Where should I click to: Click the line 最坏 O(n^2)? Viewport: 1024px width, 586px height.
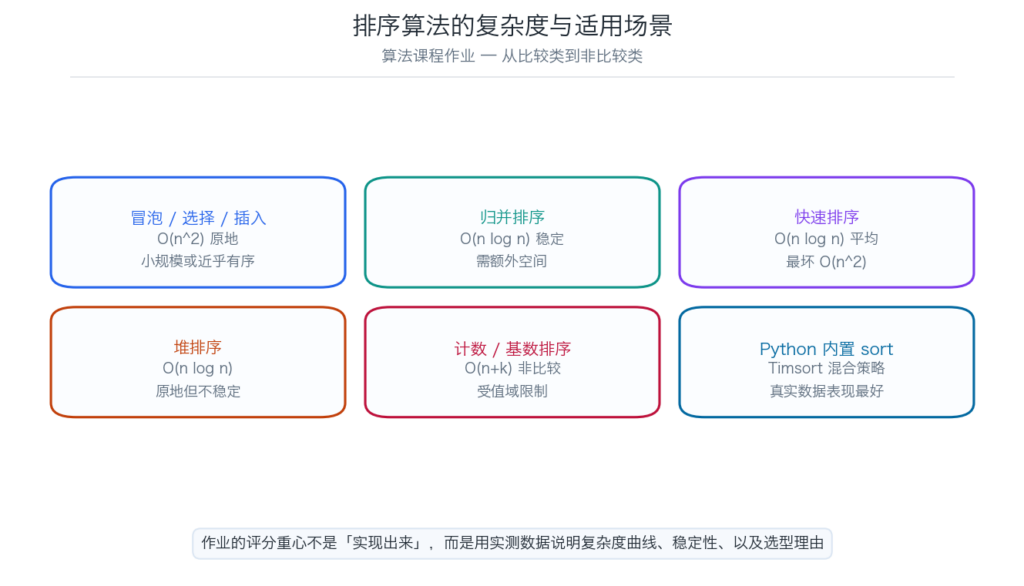tap(827, 262)
